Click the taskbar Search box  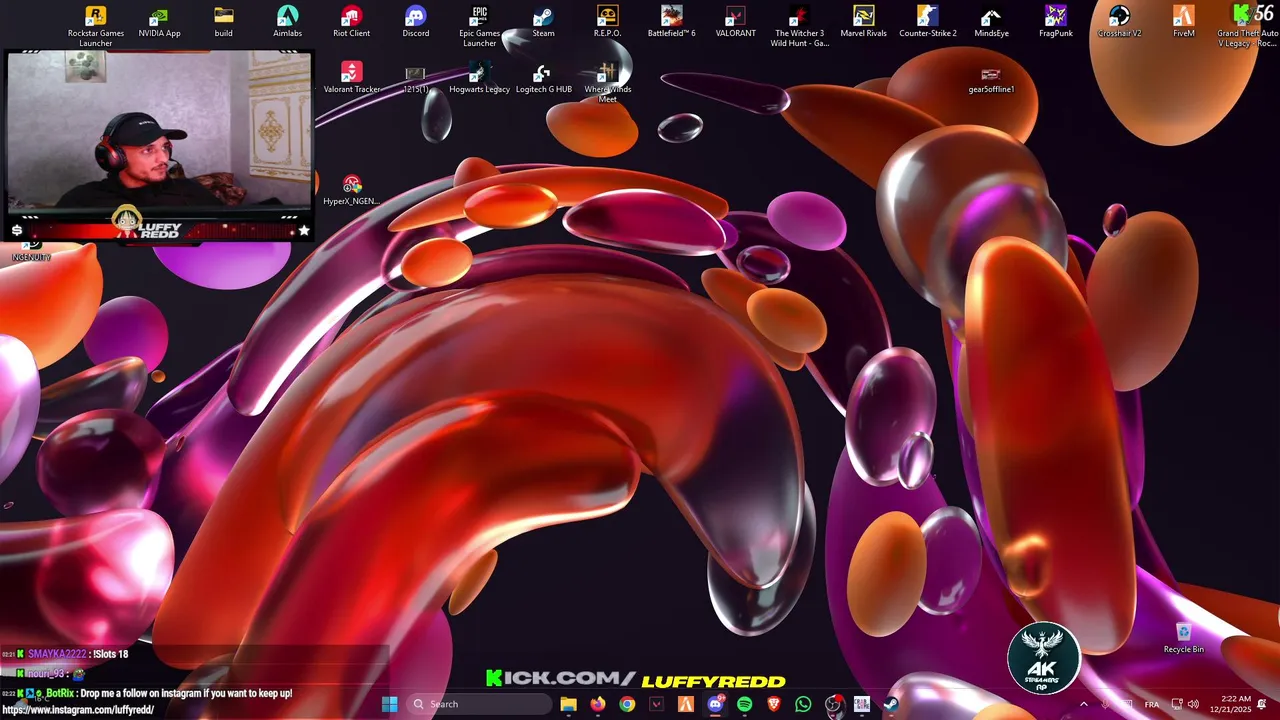click(481, 704)
